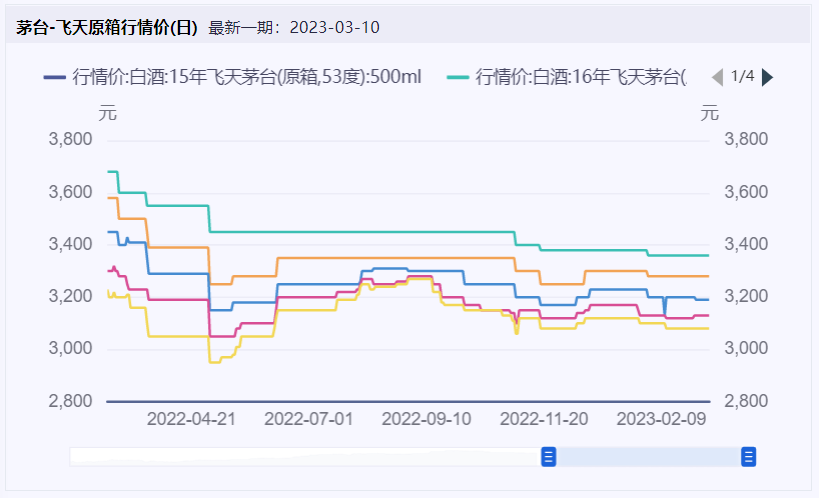Click x-axis label 2022-04-21

pos(191,419)
